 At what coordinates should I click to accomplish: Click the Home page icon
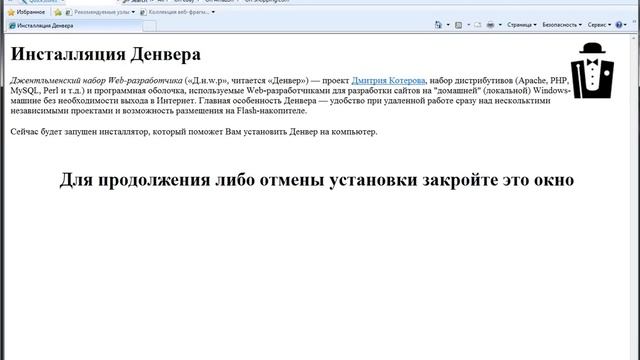pos(438,25)
